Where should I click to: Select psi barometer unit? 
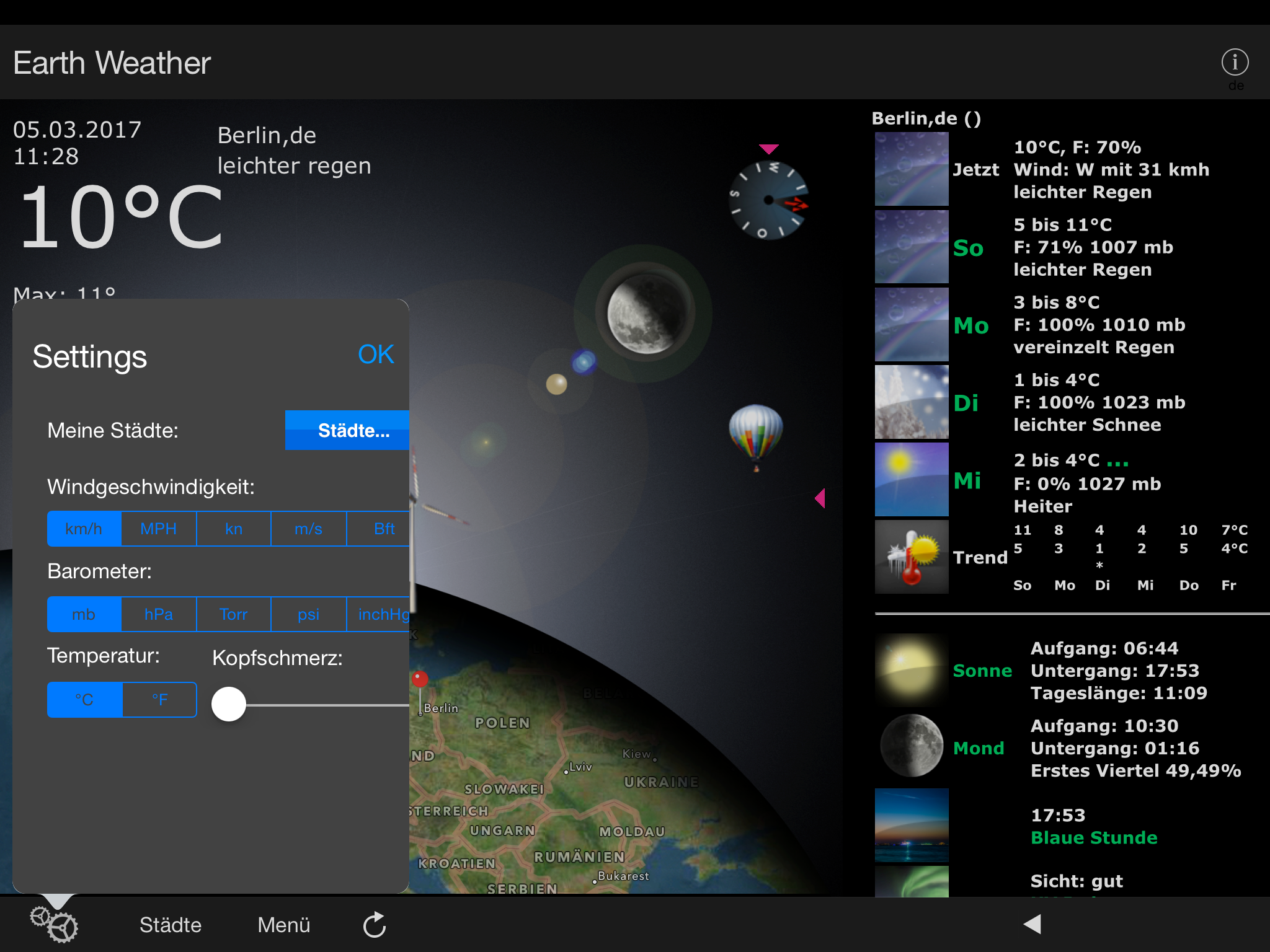tap(308, 614)
